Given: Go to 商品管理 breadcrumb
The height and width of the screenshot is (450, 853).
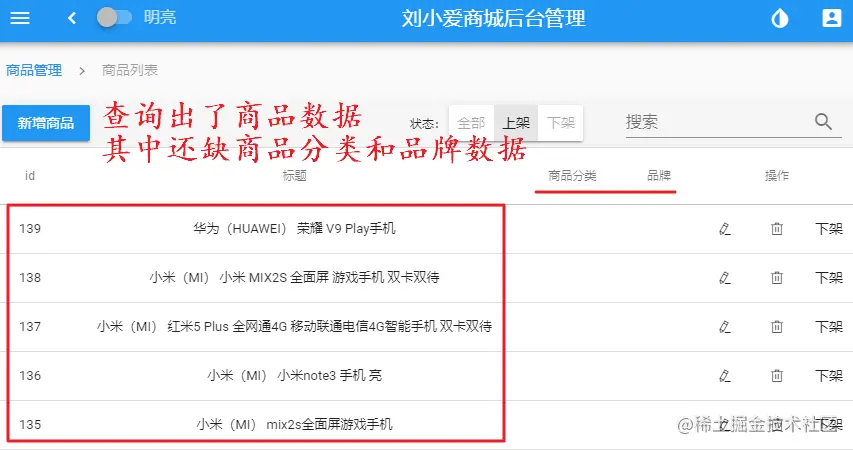Looking at the screenshot, I should (x=34, y=70).
